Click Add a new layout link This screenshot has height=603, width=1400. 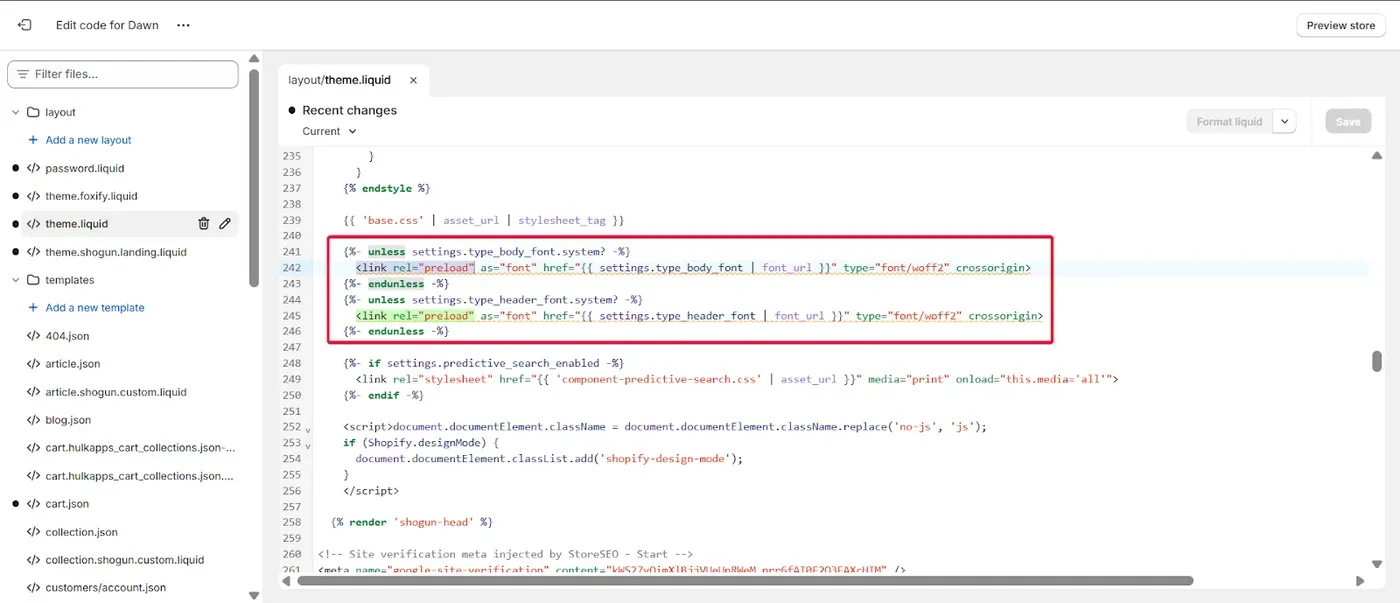tap(88, 140)
